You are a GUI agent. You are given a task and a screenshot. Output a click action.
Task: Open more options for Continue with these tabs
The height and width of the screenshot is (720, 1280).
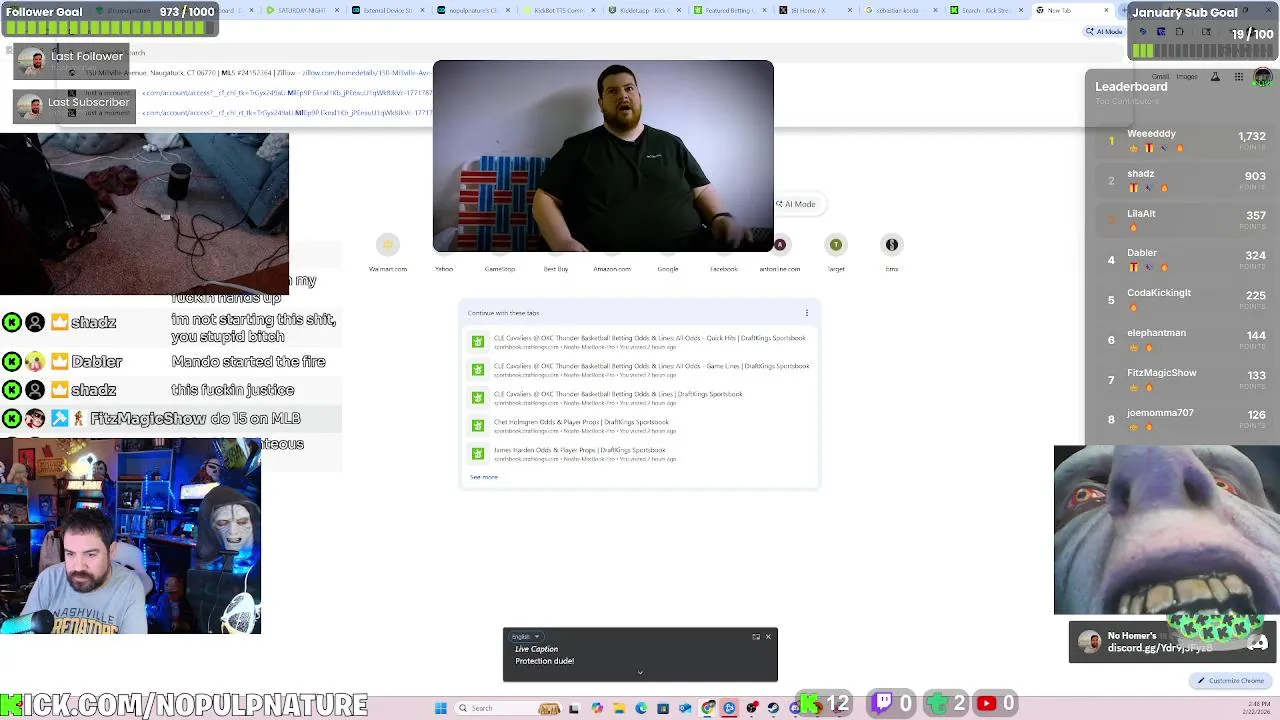click(x=807, y=313)
